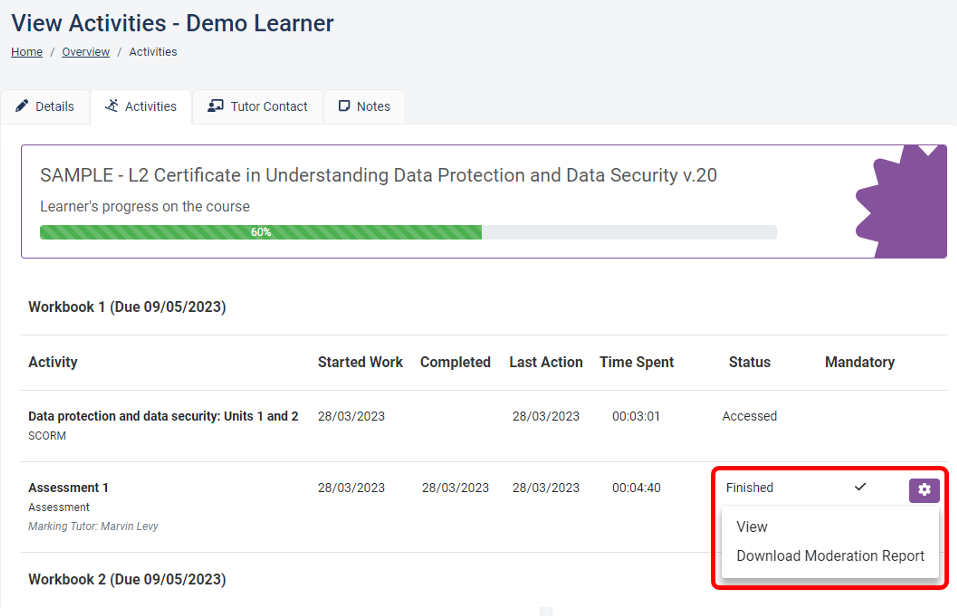Click time spent 00:04:40
Screen dimensions: 957x616
636,488
